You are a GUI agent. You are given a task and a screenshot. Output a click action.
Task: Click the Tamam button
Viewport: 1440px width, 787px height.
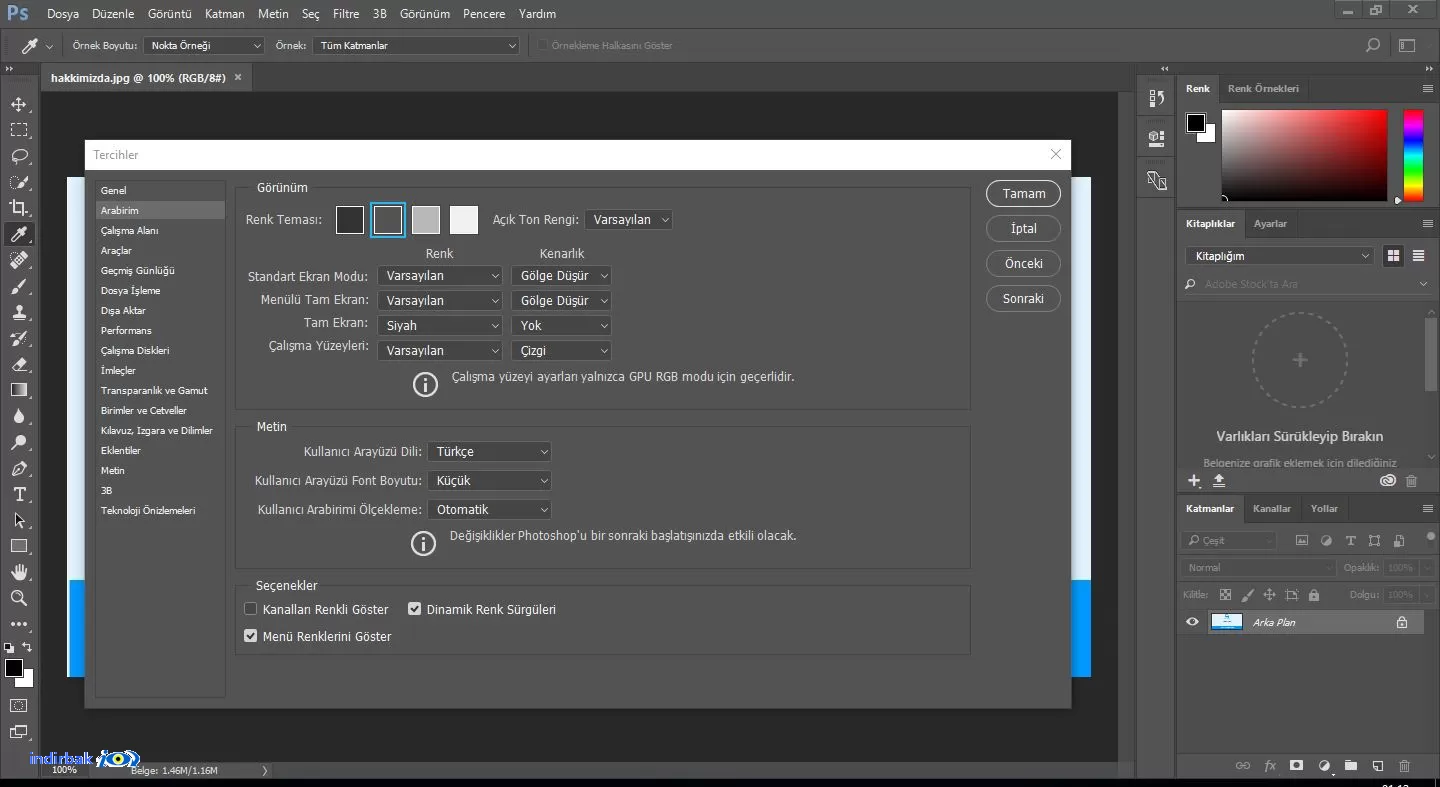click(1024, 194)
